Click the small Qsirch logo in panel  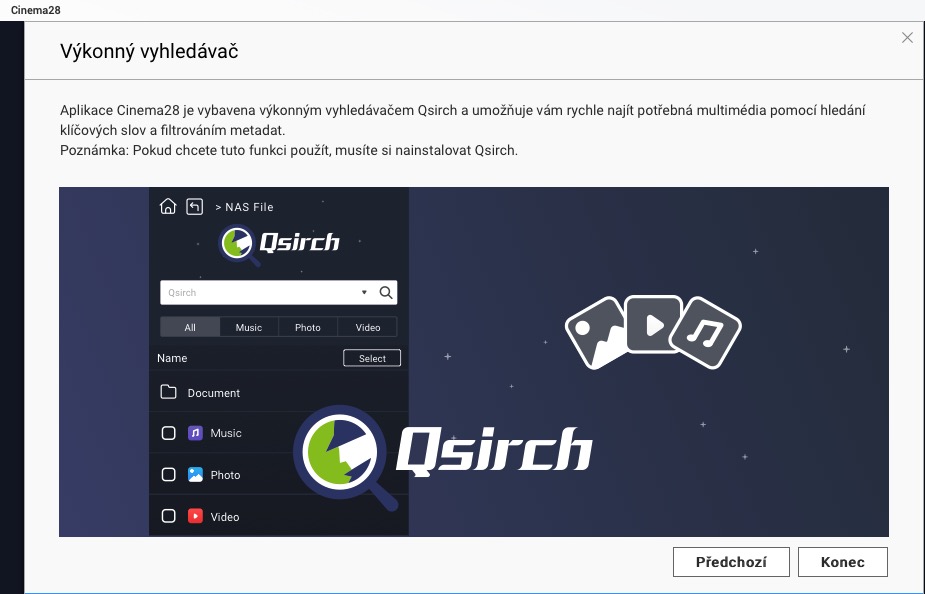tap(279, 244)
